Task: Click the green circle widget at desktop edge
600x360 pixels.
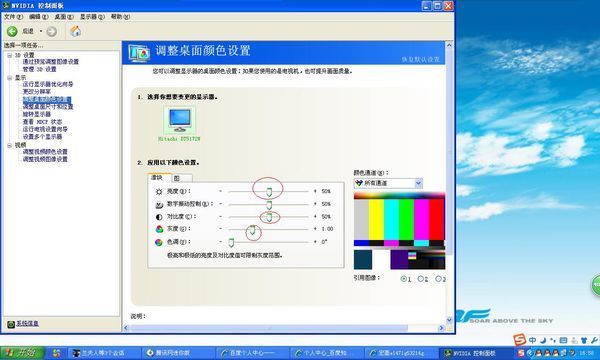Action: pyautogui.click(x=595, y=285)
